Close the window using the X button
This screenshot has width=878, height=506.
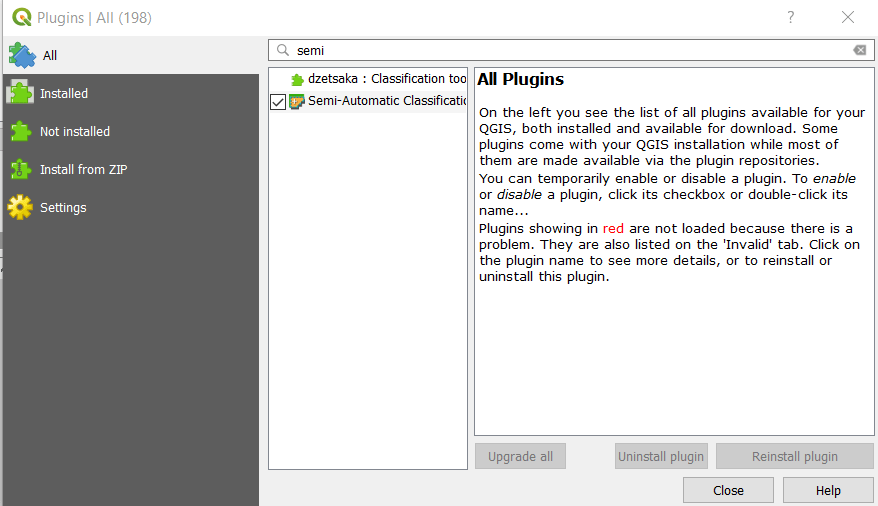click(x=848, y=17)
